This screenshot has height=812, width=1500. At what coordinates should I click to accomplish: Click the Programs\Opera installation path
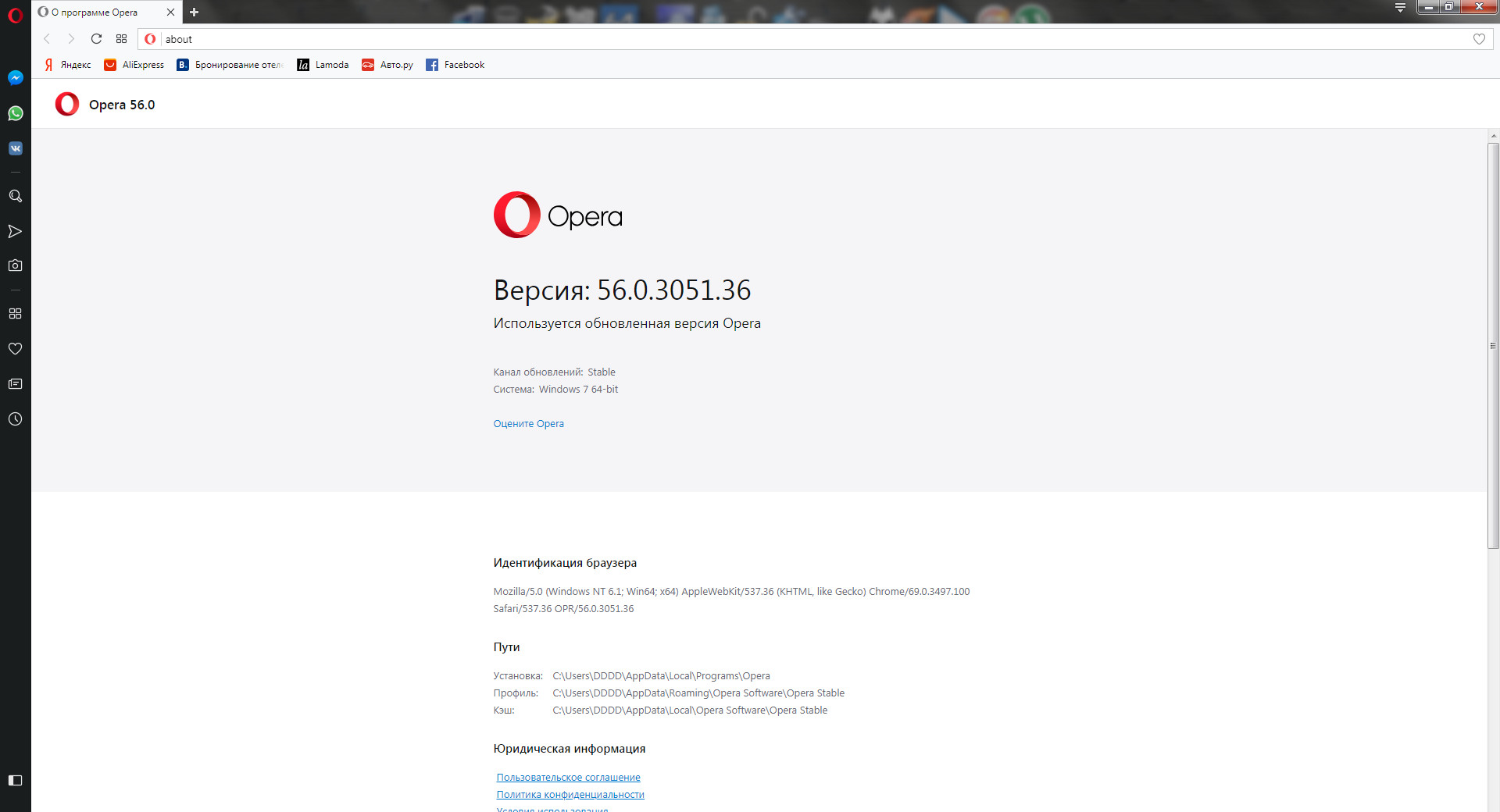(661, 676)
